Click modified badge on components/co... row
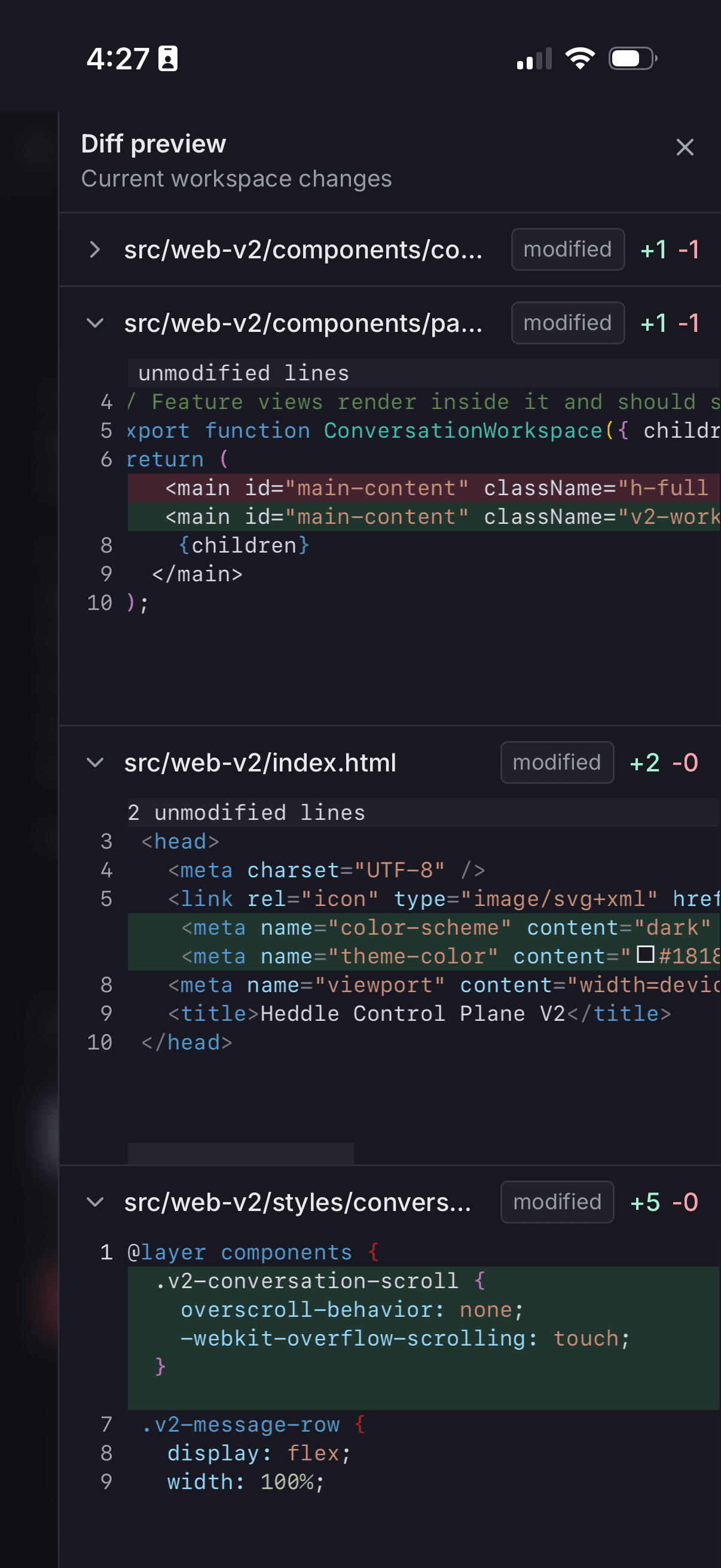Image resolution: width=721 pixels, height=1568 pixels. pyautogui.click(x=568, y=249)
